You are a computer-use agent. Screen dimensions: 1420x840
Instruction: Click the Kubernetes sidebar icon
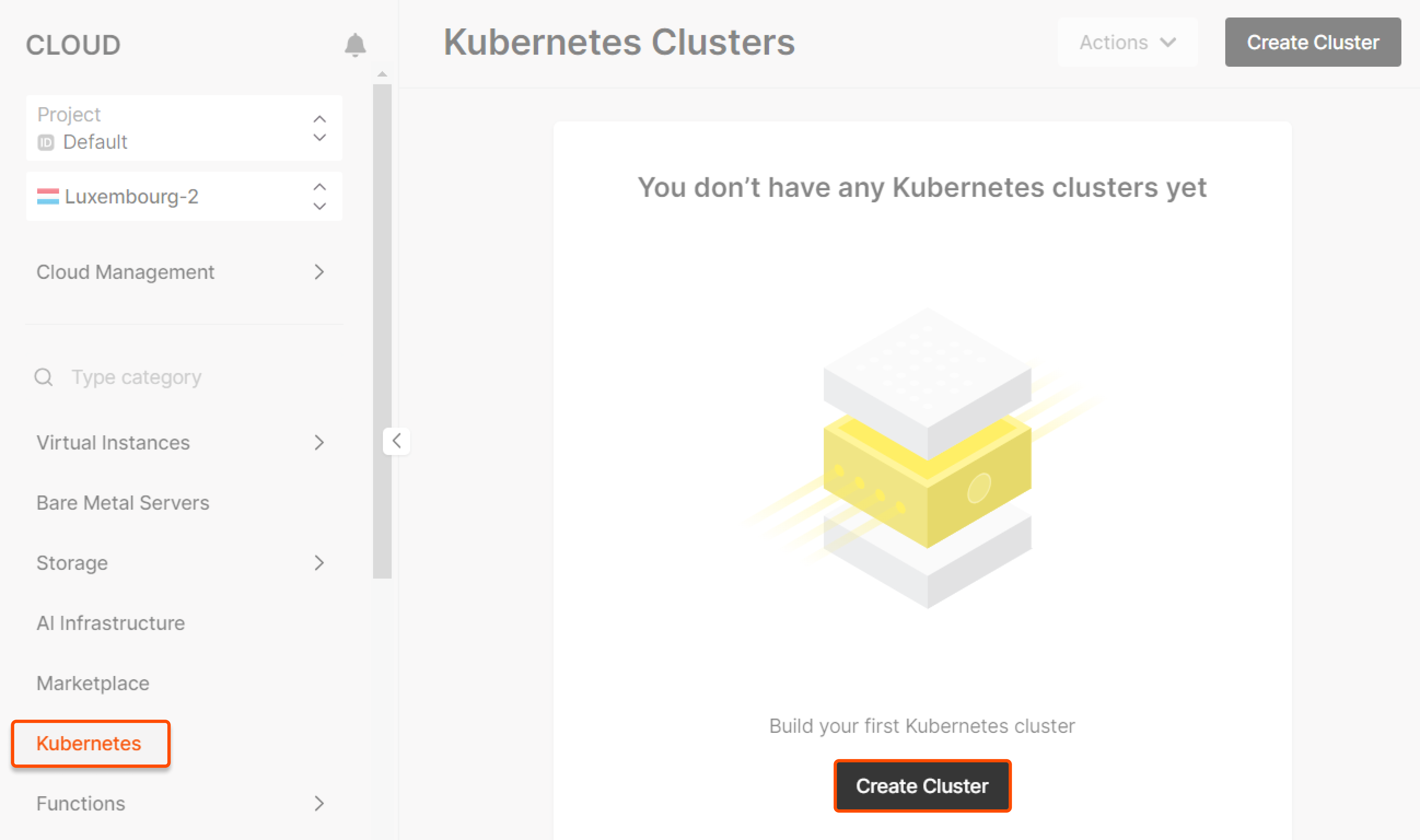click(88, 743)
